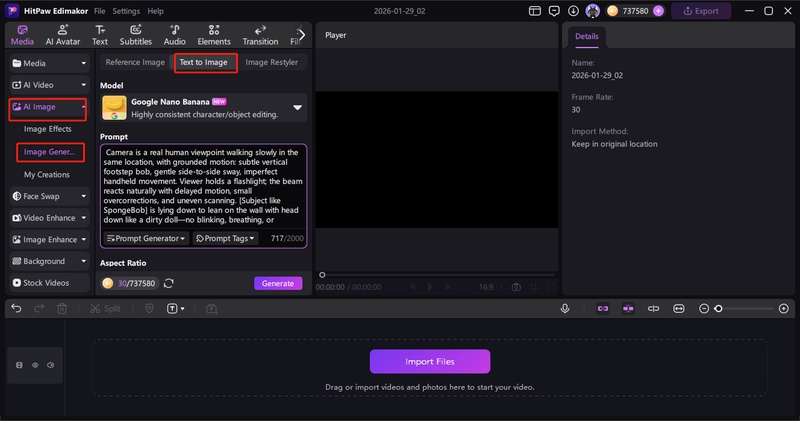Open the user account avatar
The width and height of the screenshot is (800, 421).
click(x=592, y=11)
